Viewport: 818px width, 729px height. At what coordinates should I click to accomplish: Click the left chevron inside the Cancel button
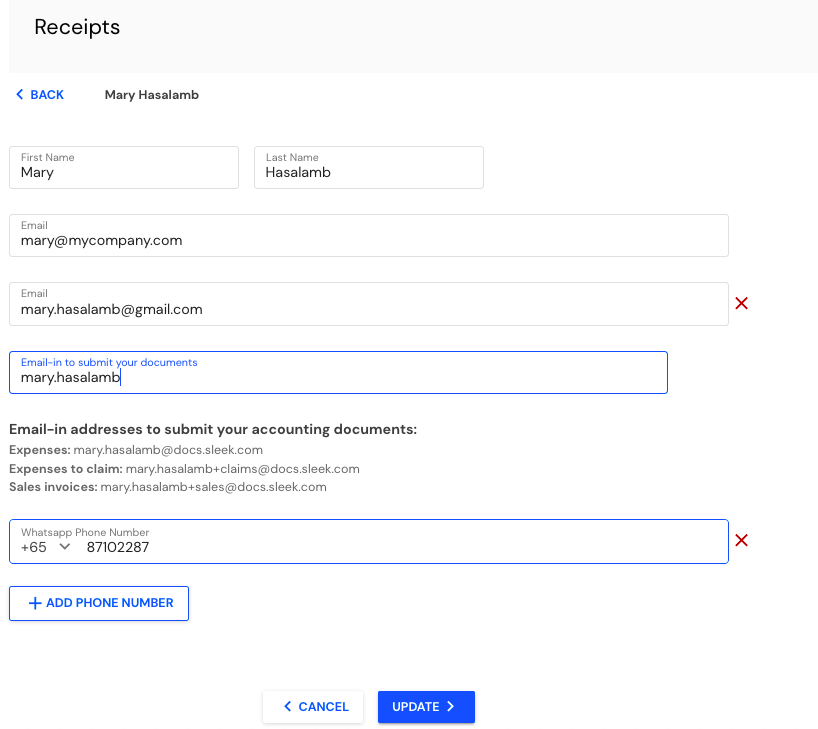(x=287, y=707)
